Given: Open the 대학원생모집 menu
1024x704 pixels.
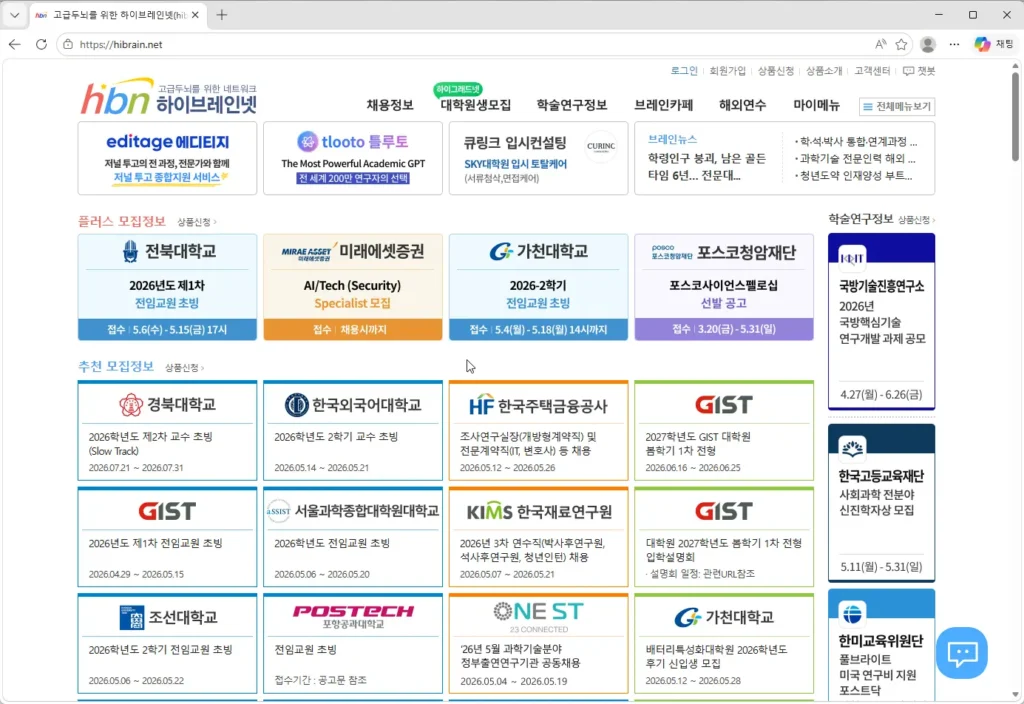Looking at the screenshot, I should click(475, 105).
